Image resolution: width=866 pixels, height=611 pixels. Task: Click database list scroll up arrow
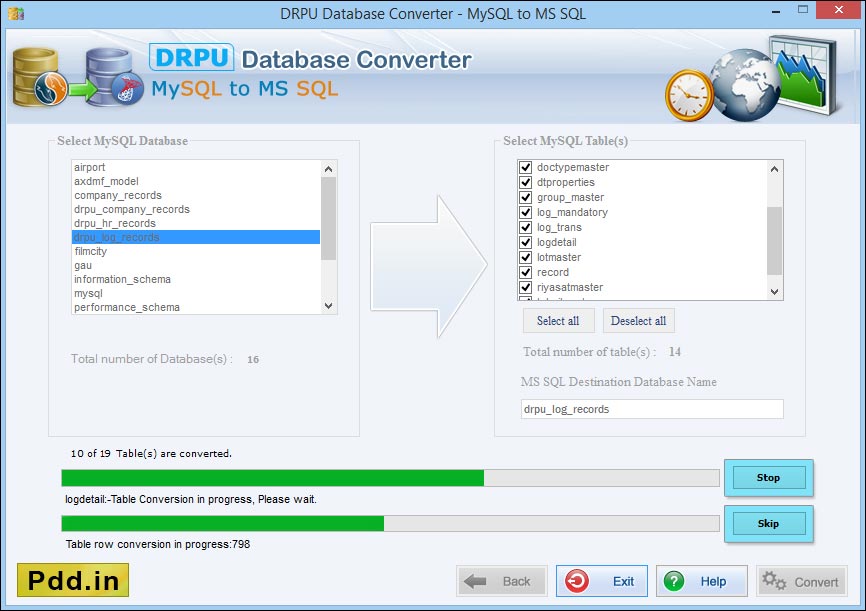(329, 169)
